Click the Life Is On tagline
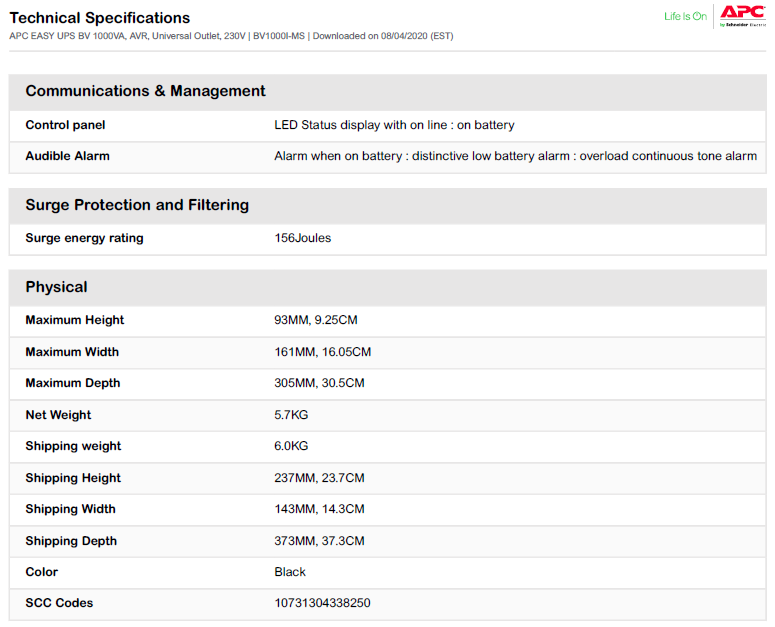Viewport: 775px width, 627px height. 685,16
